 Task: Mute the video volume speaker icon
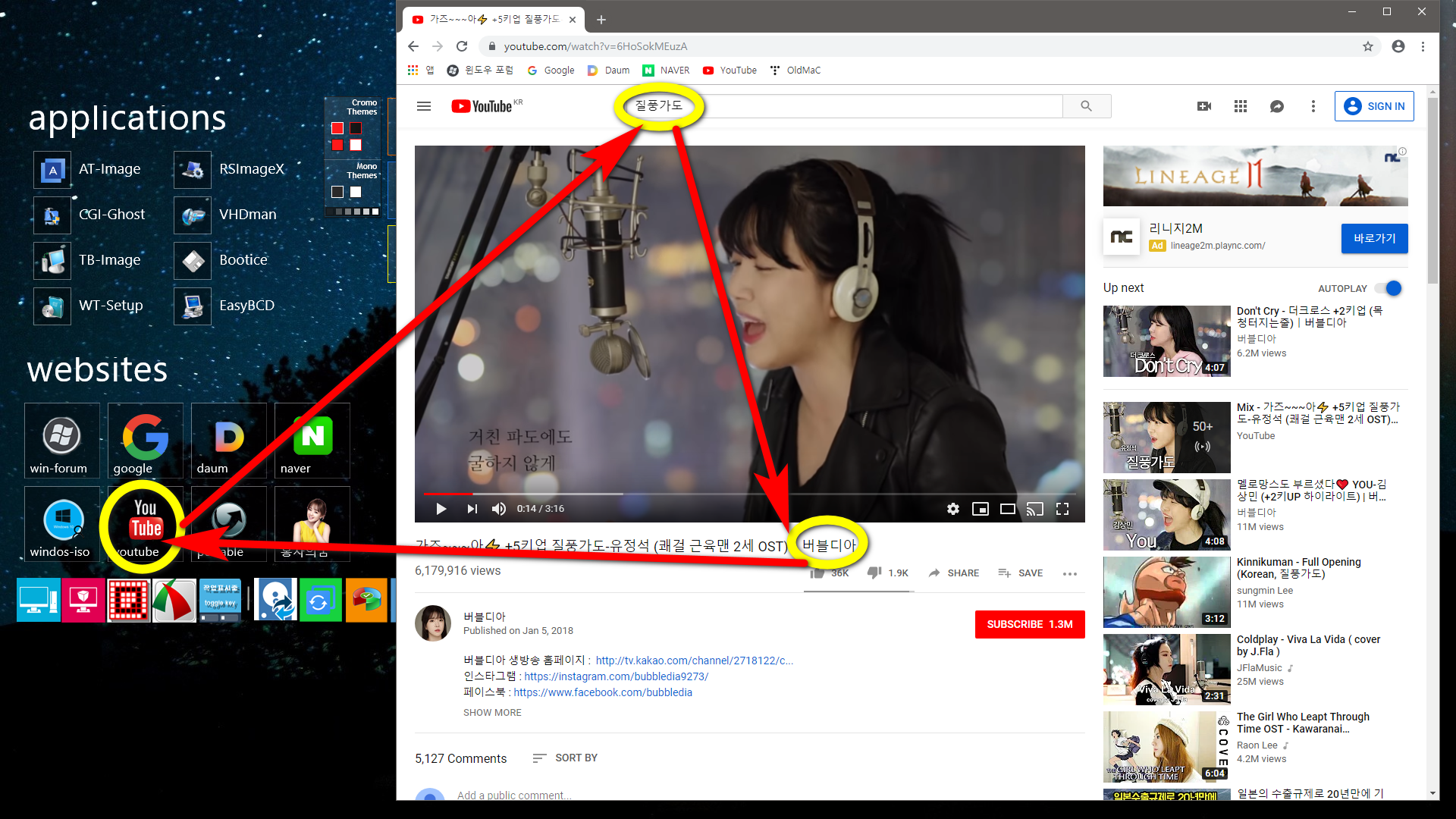click(498, 509)
